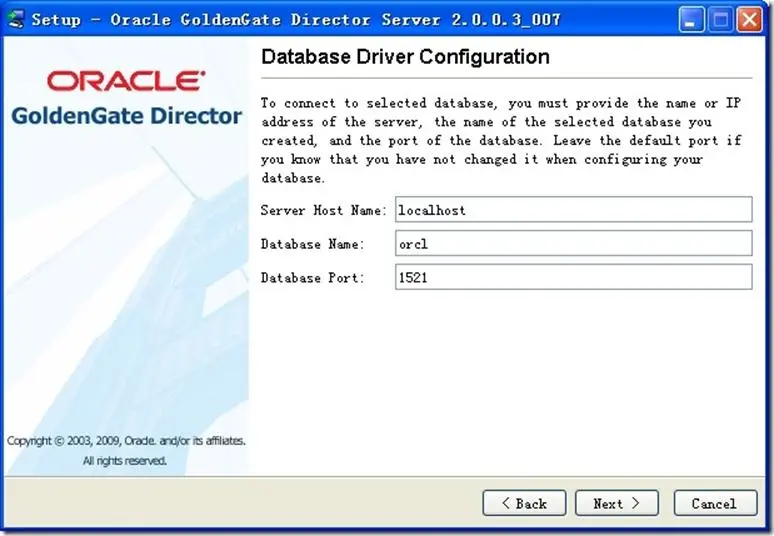Click the Database Name field containing orcl
Screen dimensions: 774x536
tap(574, 243)
